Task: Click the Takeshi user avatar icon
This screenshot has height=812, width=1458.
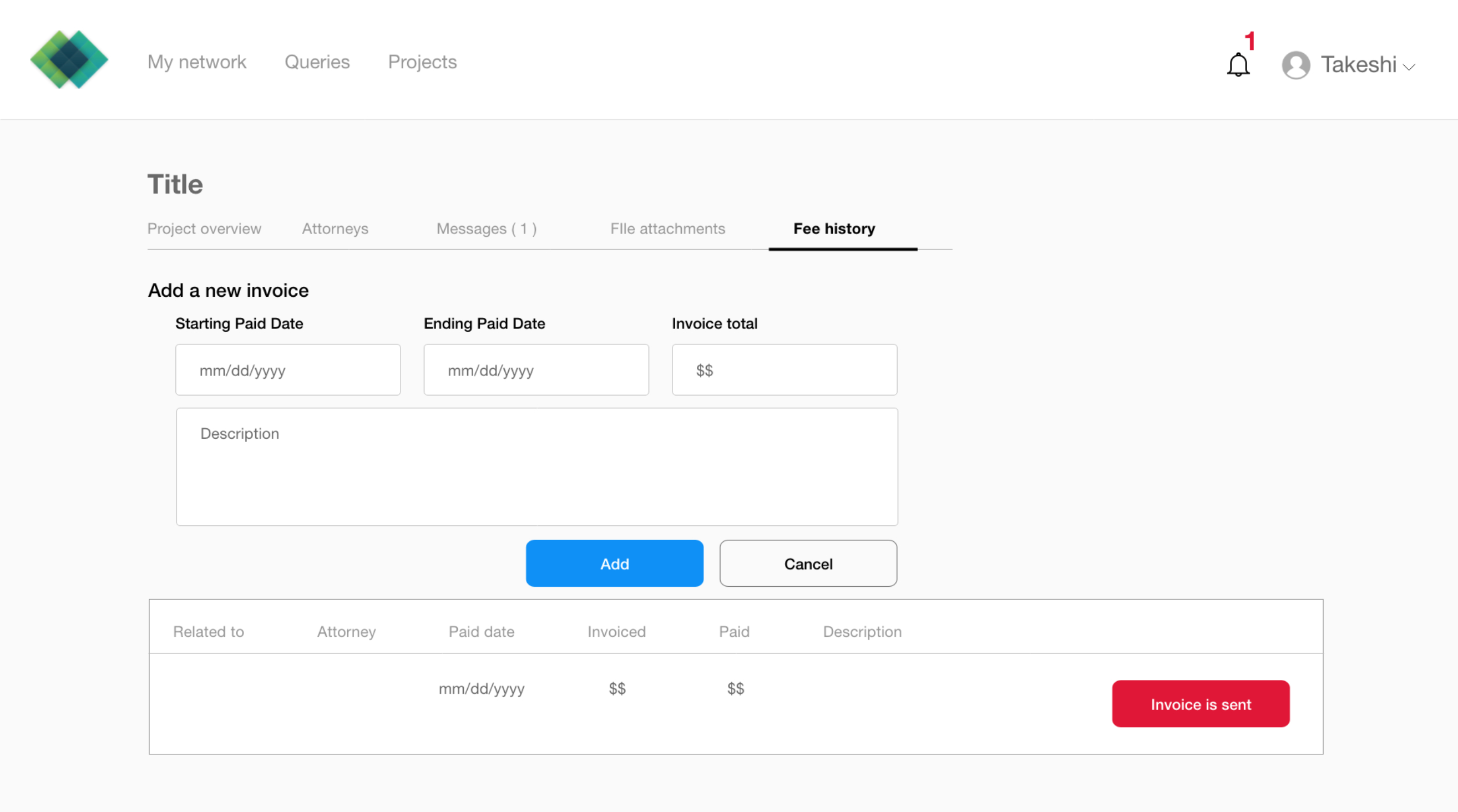Action: (x=1295, y=65)
